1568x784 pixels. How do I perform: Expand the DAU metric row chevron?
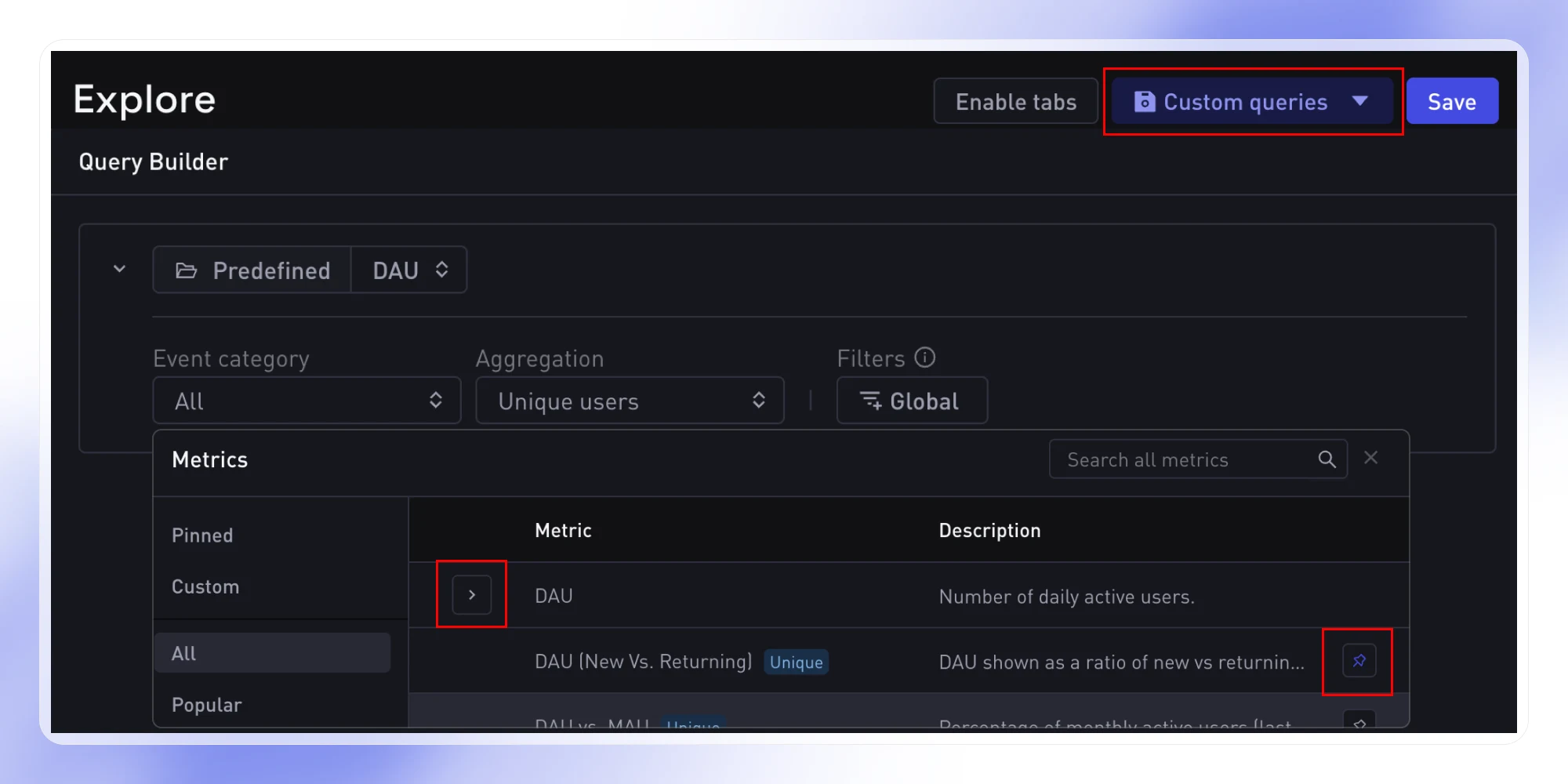471,594
